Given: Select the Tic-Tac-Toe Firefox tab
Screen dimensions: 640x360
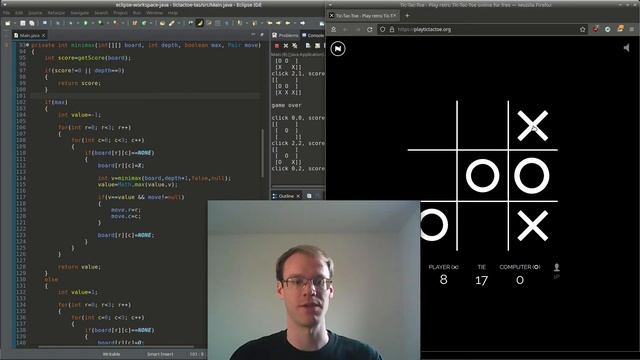Looking at the screenshot, I should tap(362, 16).
